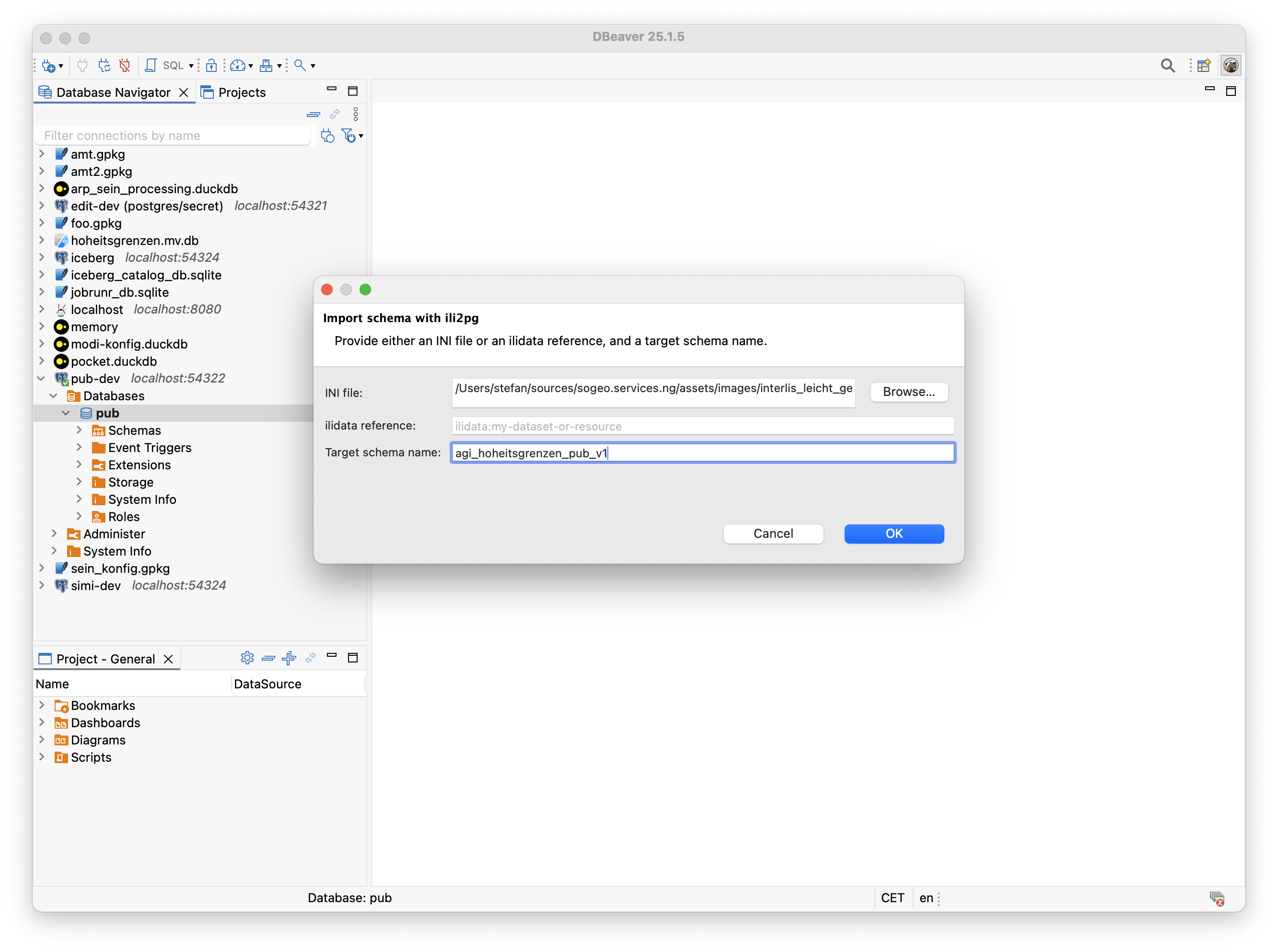Click the Invalidate/Reconnect plug icon
This screenshot has height=952, width=1278.
(104, 66)
